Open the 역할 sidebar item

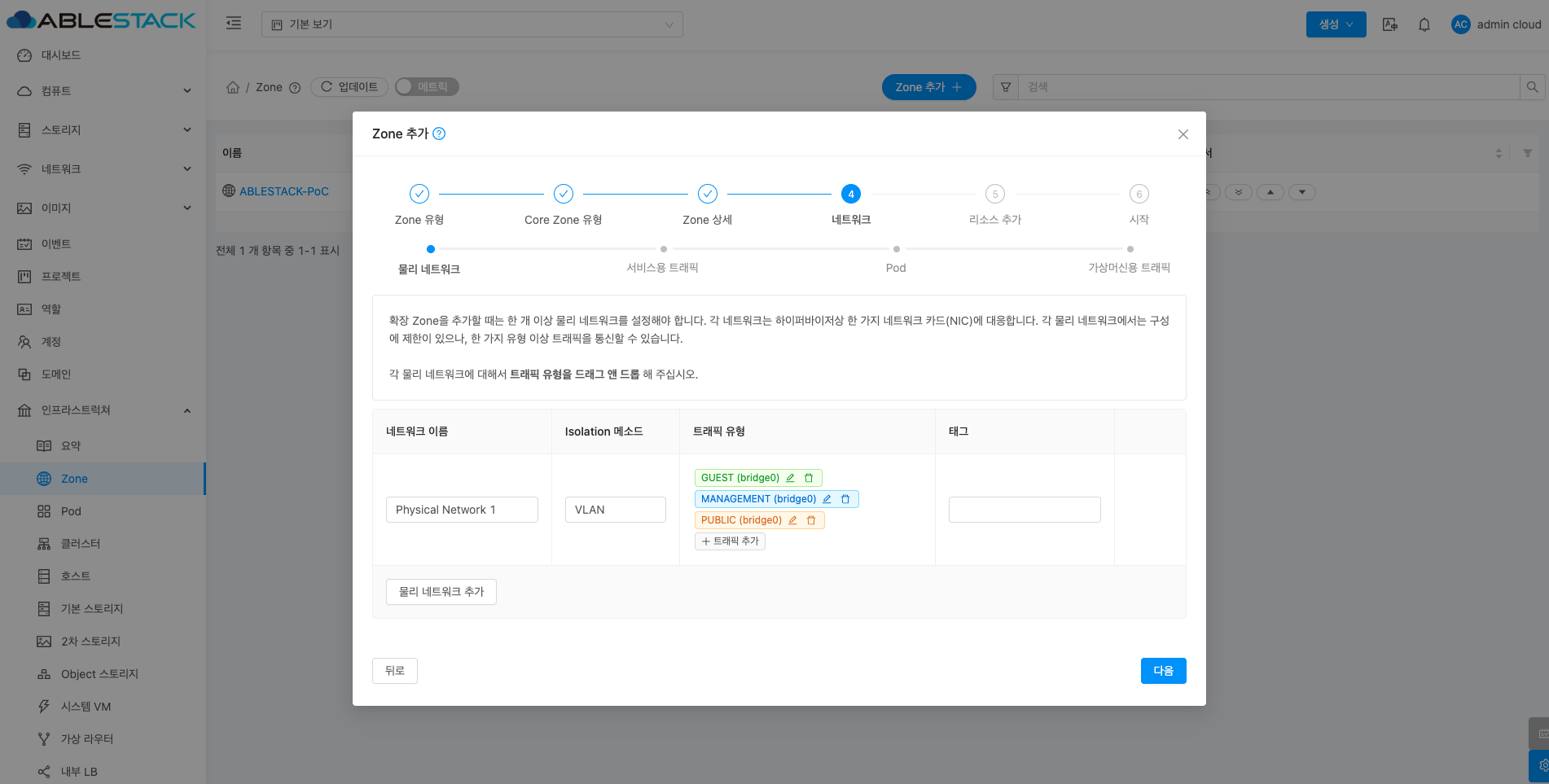(103, 309)
